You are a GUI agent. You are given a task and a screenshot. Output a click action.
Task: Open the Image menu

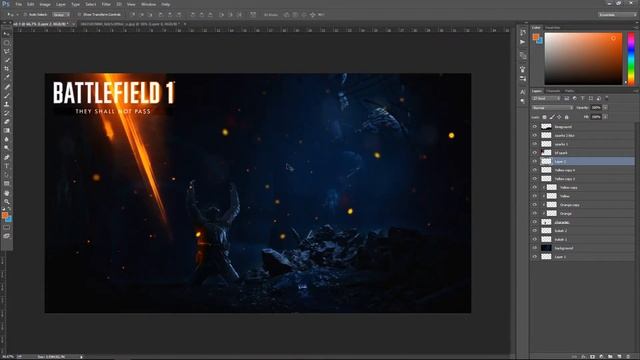click(x=45, y=4)
